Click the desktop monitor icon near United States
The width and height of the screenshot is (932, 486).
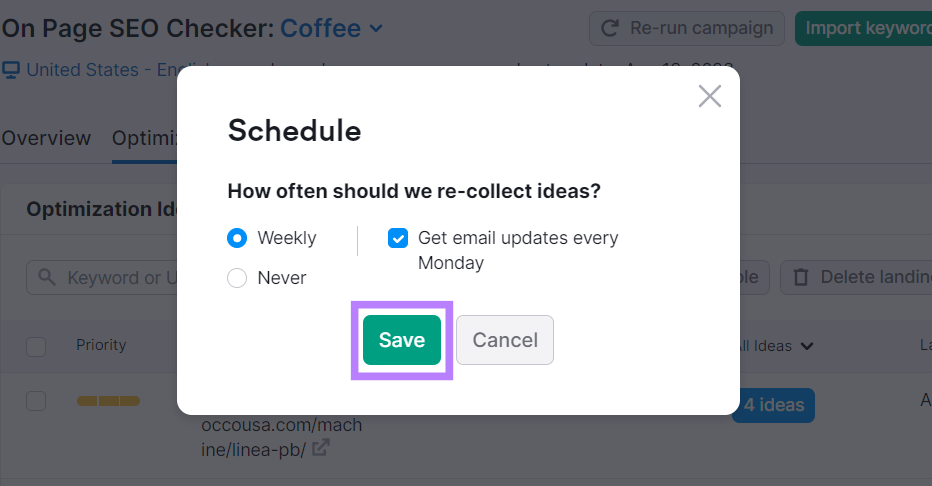coord(11,70)
